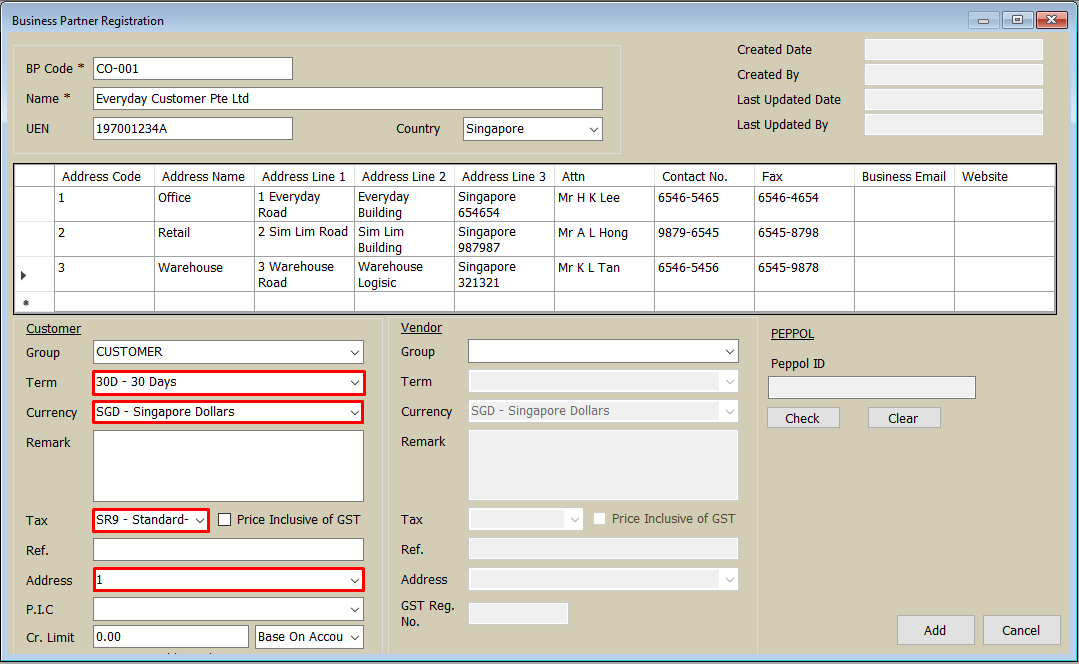Click the Address Line 3 column header
Viewport: 1079px width, 664px height.
pos(504,176)
